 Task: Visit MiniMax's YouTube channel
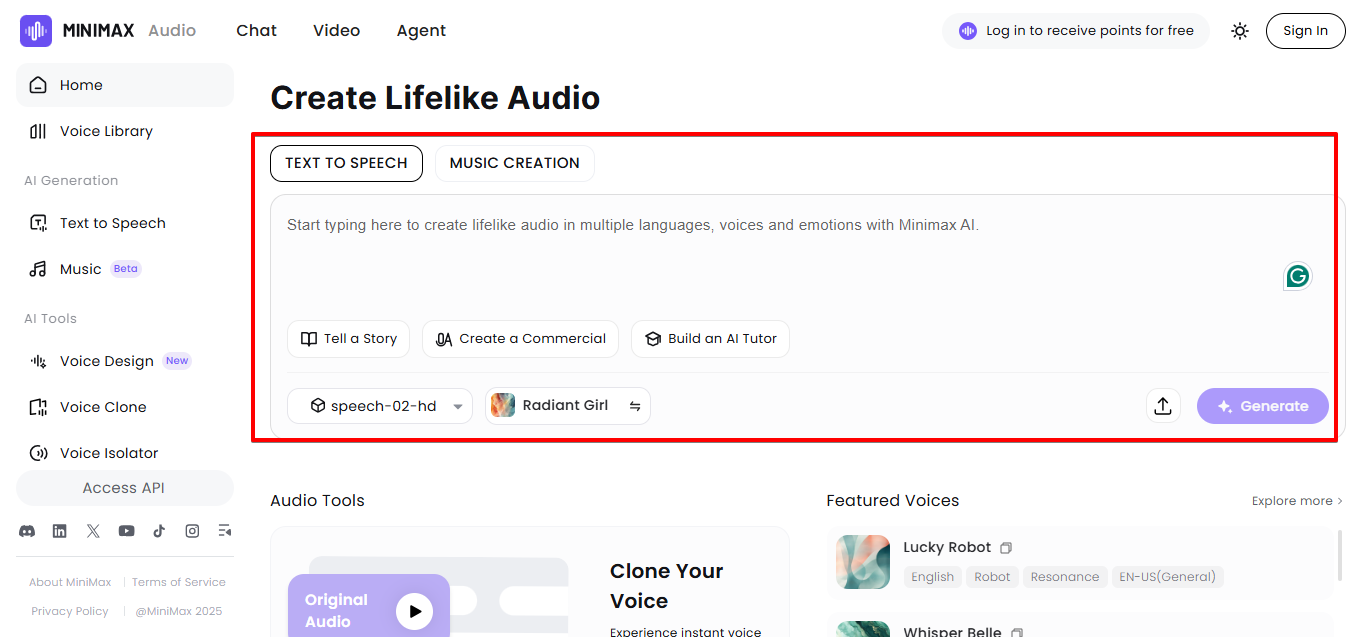126,530
